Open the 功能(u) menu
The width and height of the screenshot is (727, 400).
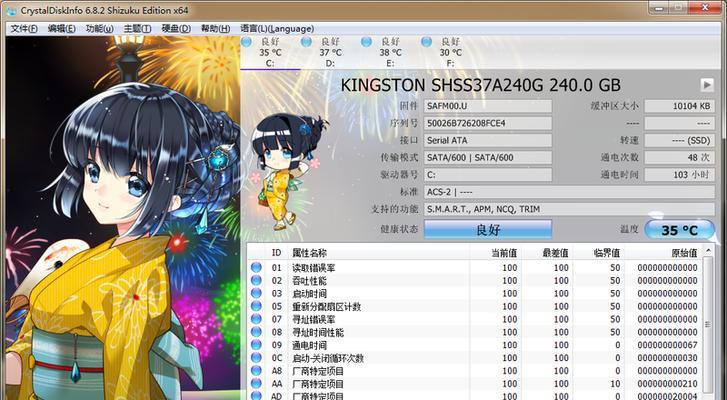(99, 29)
